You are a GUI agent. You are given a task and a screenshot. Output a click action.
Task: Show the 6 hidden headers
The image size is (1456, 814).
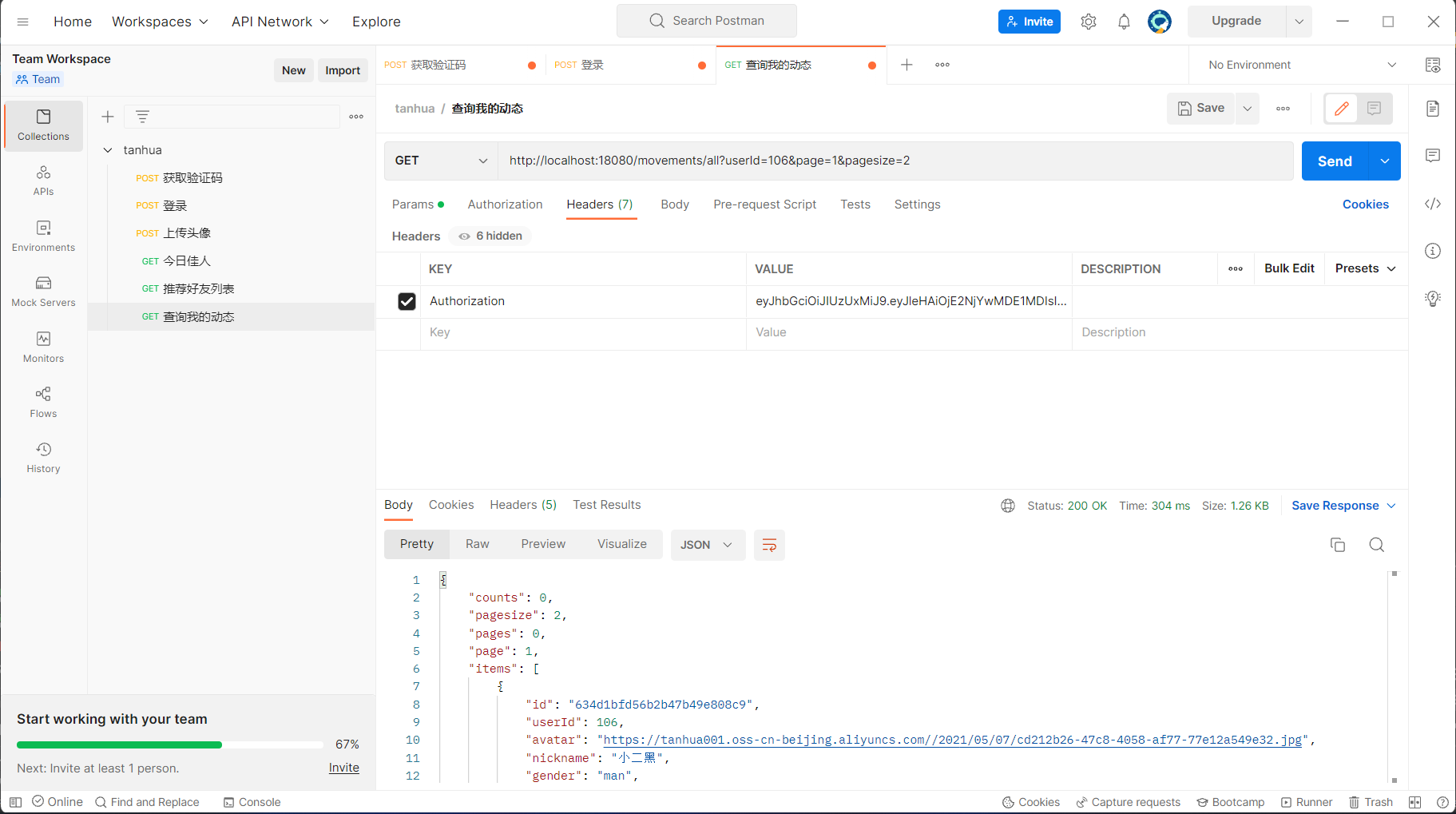tap(490, 236)
